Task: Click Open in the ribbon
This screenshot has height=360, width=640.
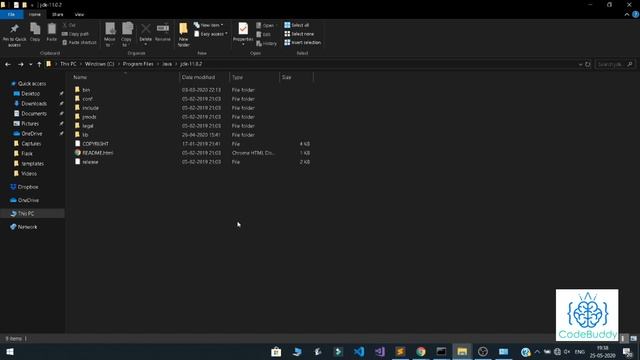Action: click(x=265, y=25)
